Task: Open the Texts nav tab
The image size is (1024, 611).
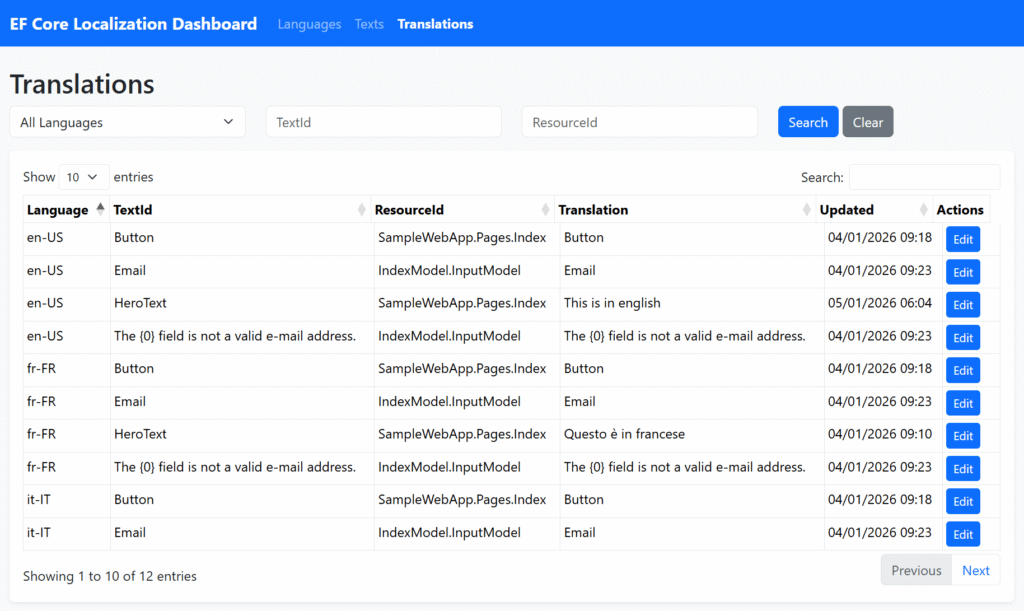Action: tap(369, 24)
